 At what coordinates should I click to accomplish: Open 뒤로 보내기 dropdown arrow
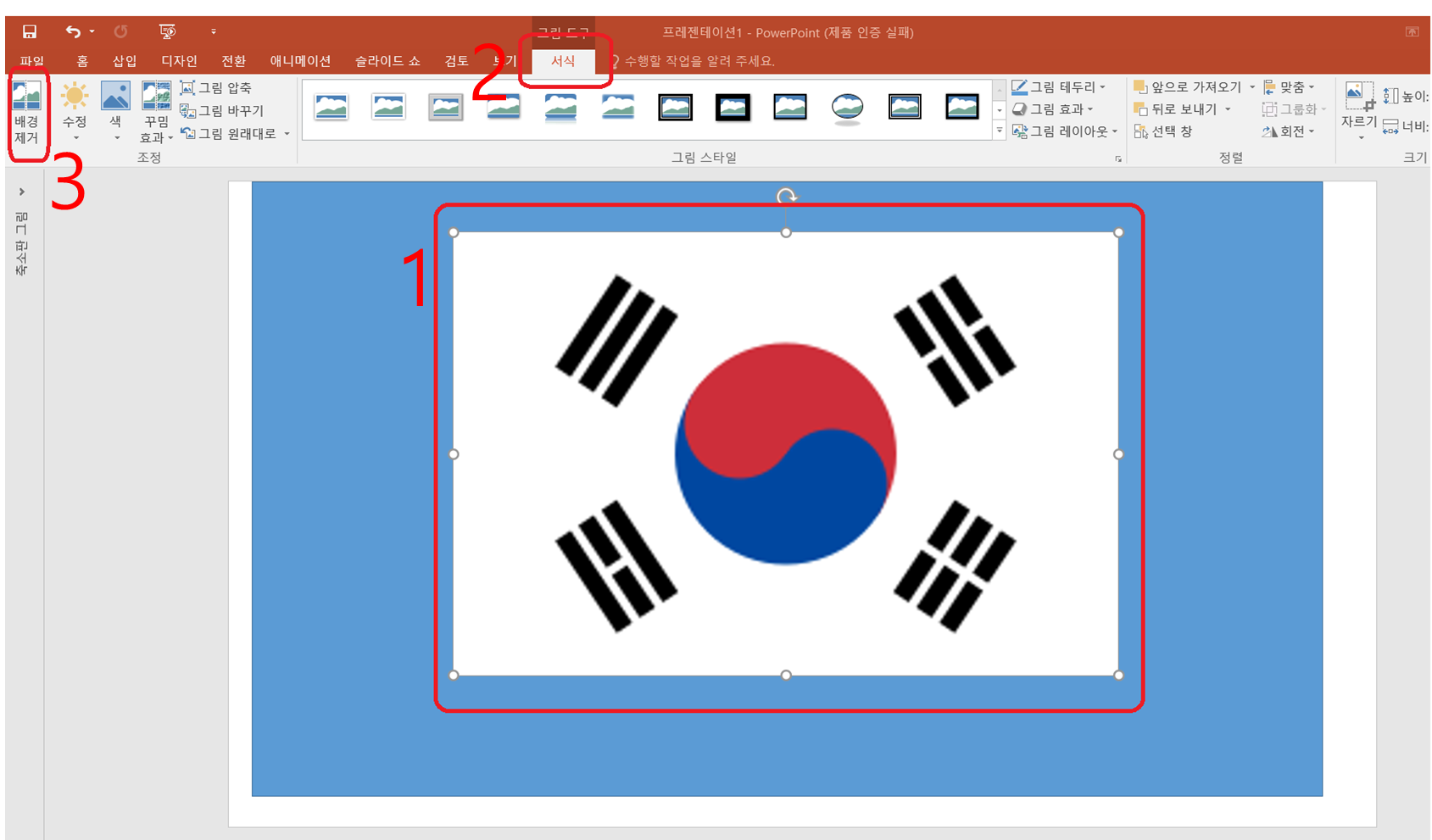click(x=1228, y=109)
